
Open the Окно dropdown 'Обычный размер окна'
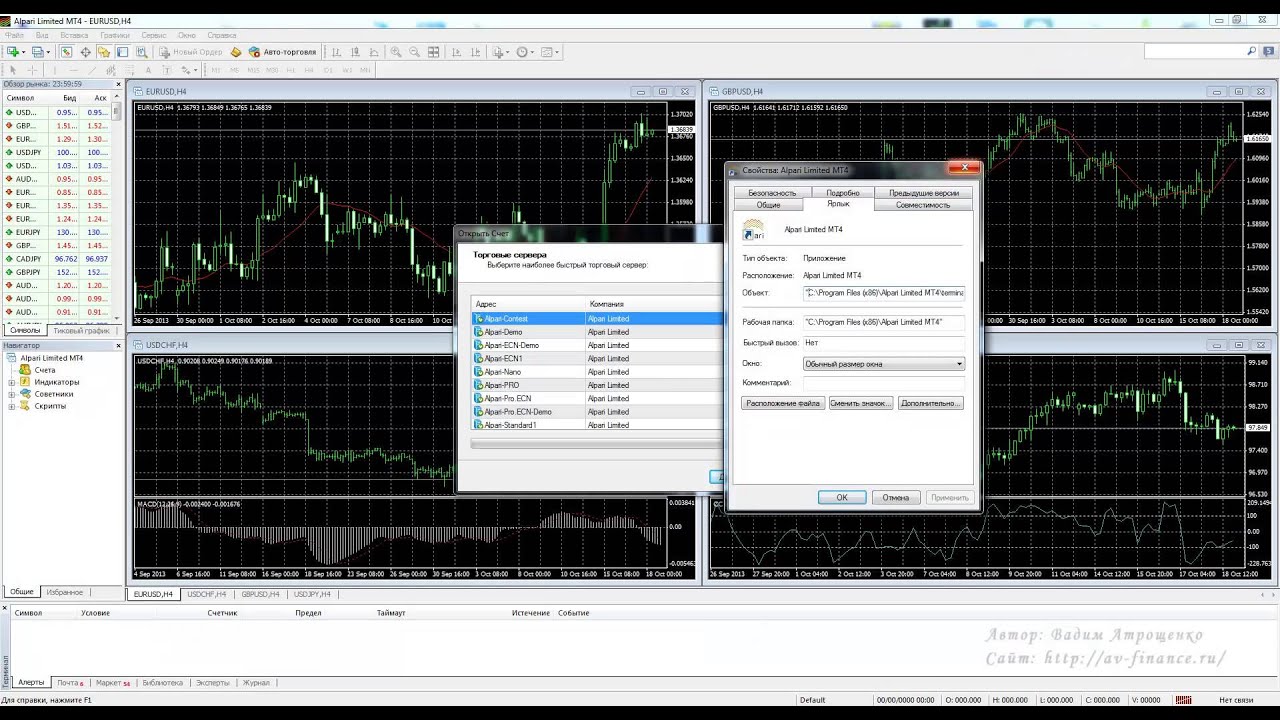884,364
